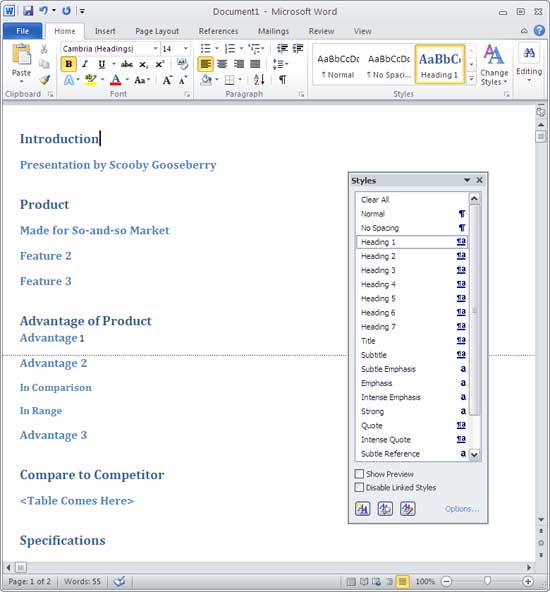Screen dimensions: 550x592
Task: Click the Styles pane scroll down arrow
Action: pos(475,455)
